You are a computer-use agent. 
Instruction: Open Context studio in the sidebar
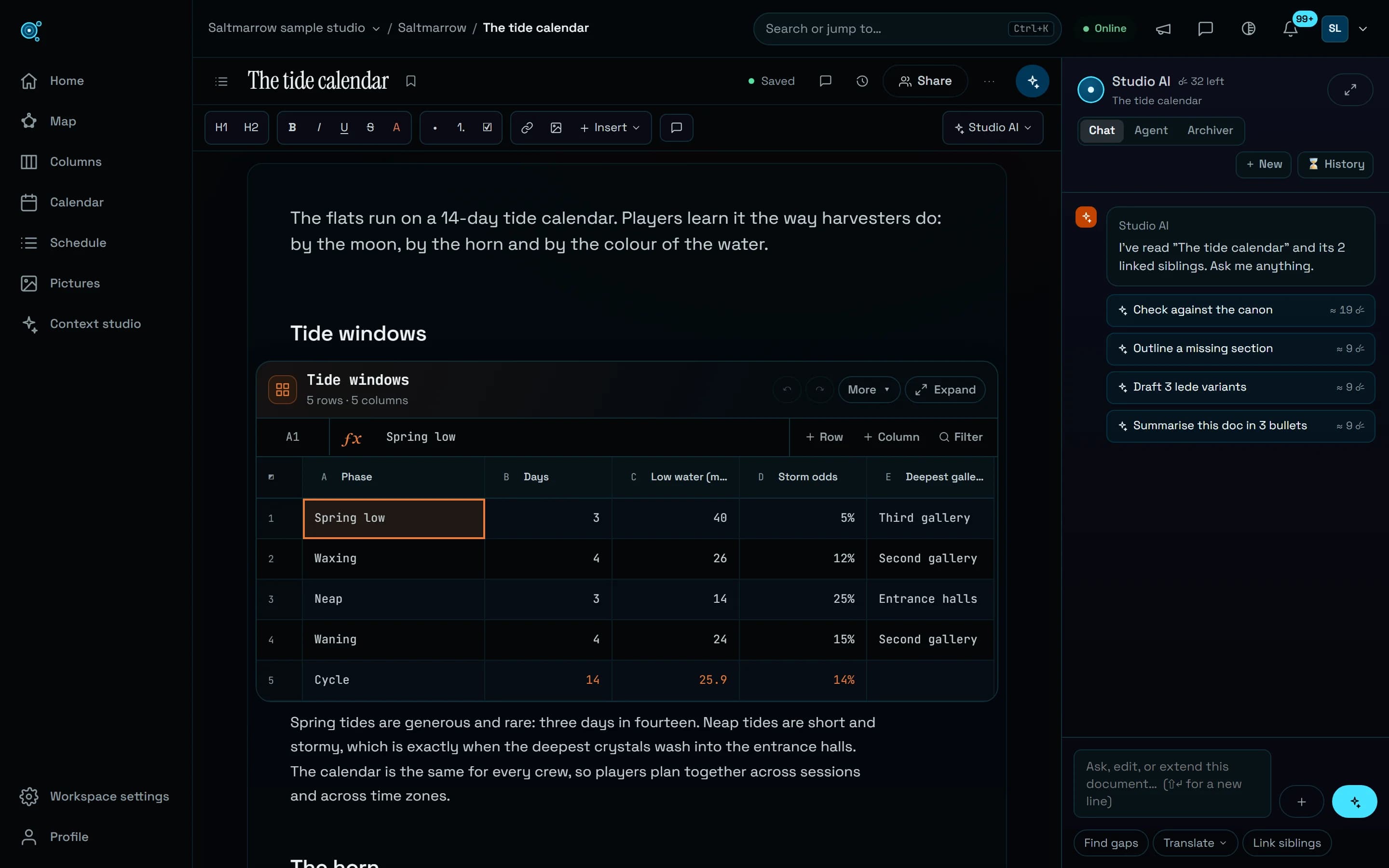pyautogui.click(x=96, y=324)
